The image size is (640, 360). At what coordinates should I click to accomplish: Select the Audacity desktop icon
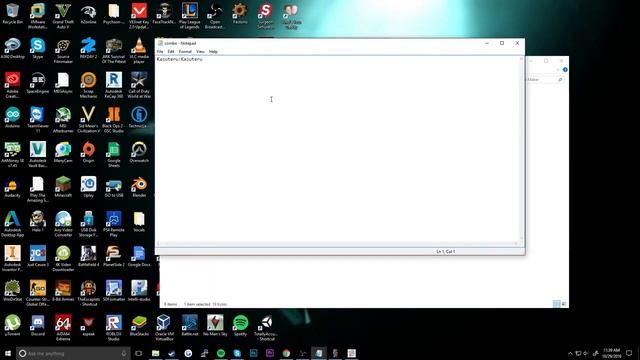[x=12, y=187]
